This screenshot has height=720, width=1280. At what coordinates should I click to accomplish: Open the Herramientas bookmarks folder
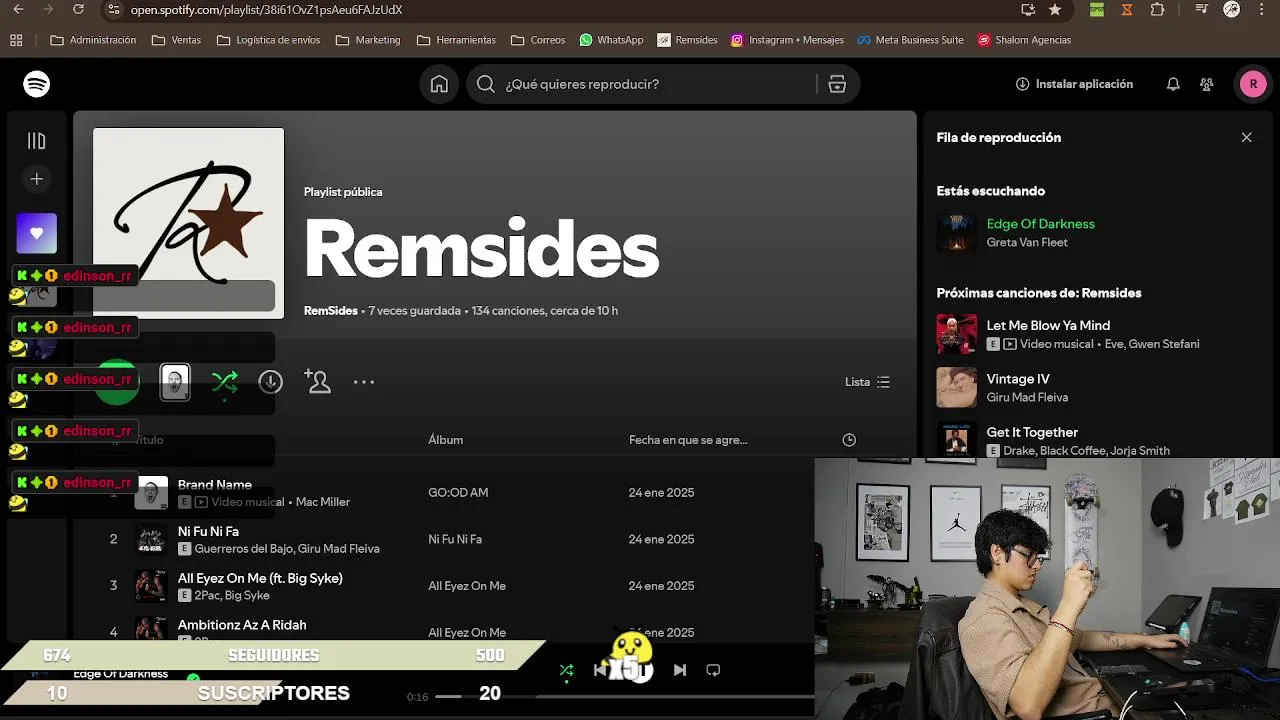click(x=456, y=40)
